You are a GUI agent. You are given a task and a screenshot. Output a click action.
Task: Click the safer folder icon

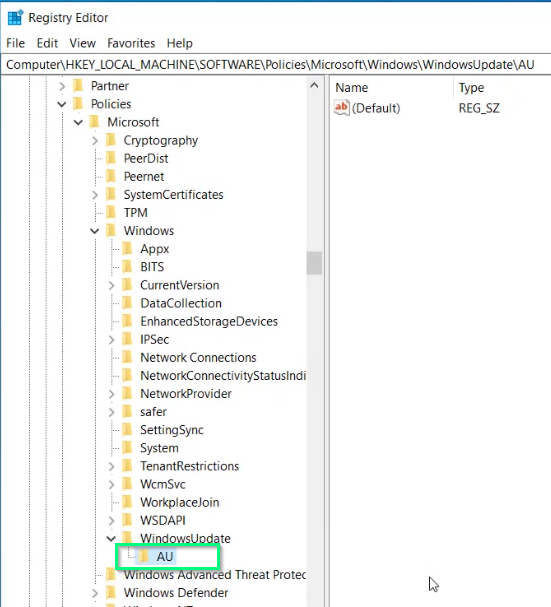click(127, 412)
